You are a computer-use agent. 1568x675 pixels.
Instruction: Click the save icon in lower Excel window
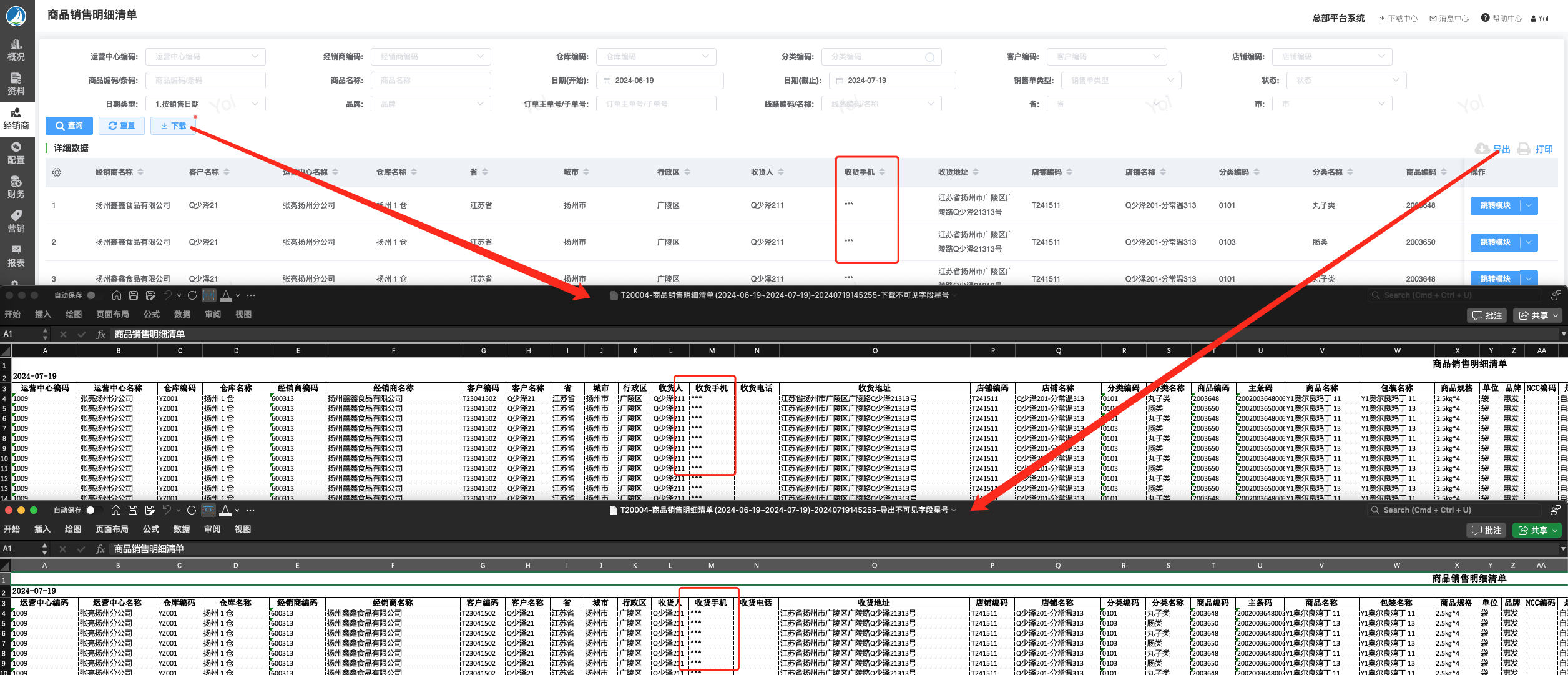133,510
